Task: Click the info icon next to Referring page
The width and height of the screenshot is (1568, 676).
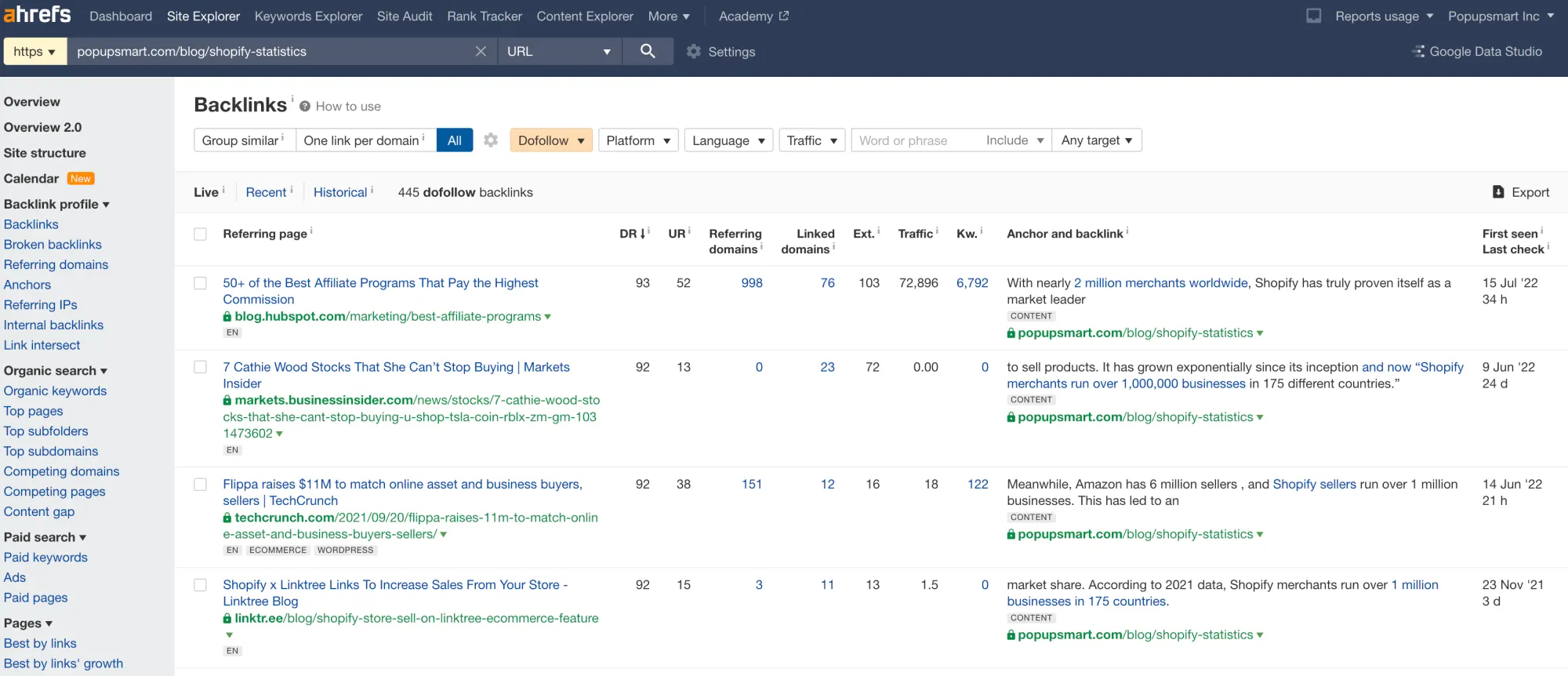Action: coord(311,231)
